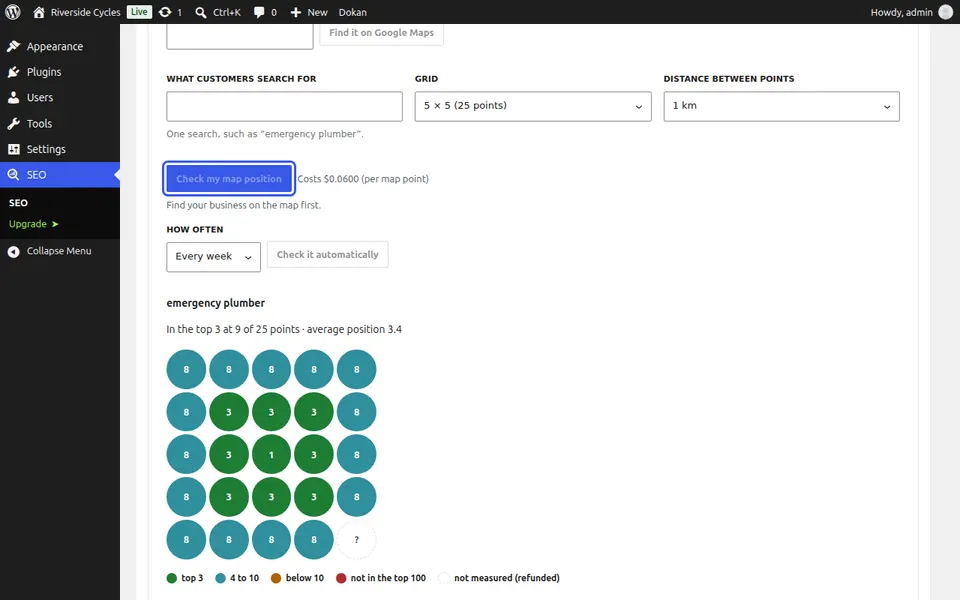This screenshot has width=960, height=600.
Task: Click the red not in top 100 dot
Action: 341,578
